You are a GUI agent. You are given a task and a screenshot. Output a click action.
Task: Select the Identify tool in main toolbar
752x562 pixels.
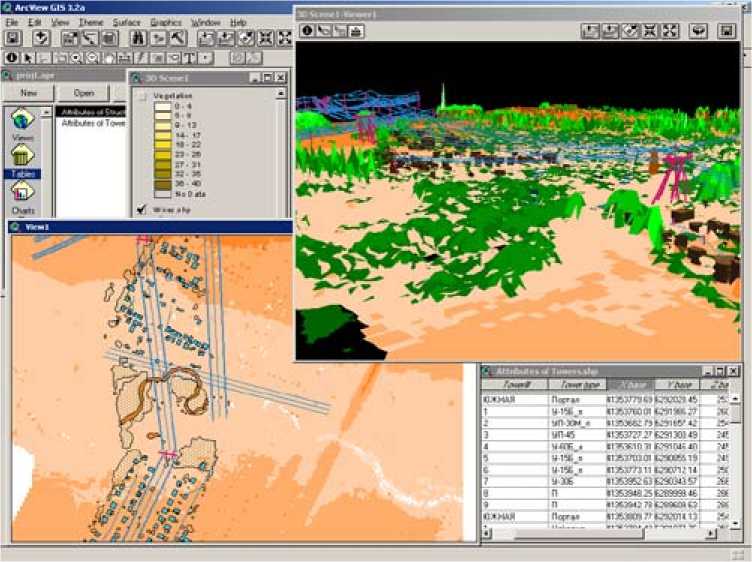pos(12,57)
